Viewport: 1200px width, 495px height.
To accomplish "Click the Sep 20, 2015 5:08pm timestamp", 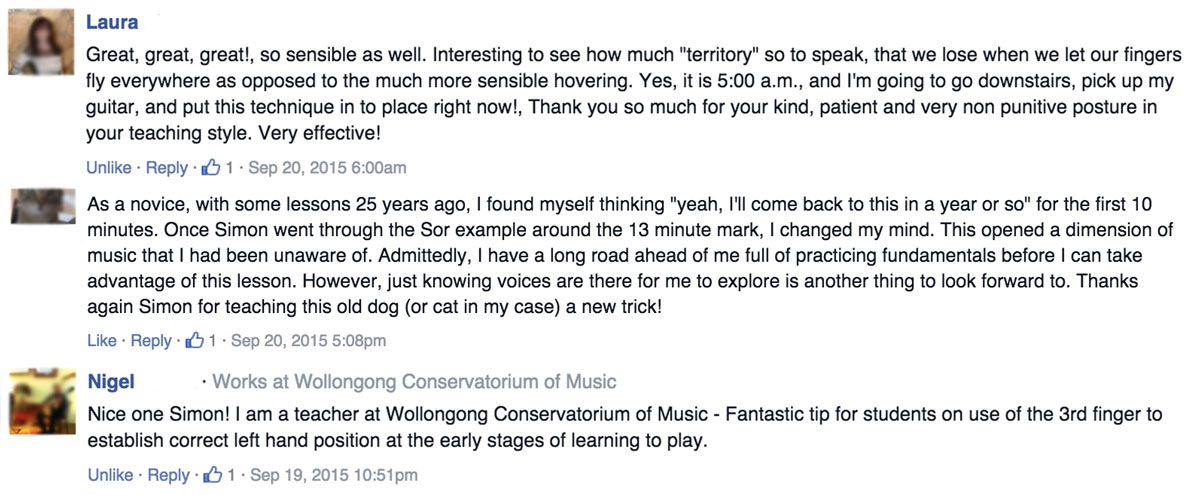I will (308, 341).
